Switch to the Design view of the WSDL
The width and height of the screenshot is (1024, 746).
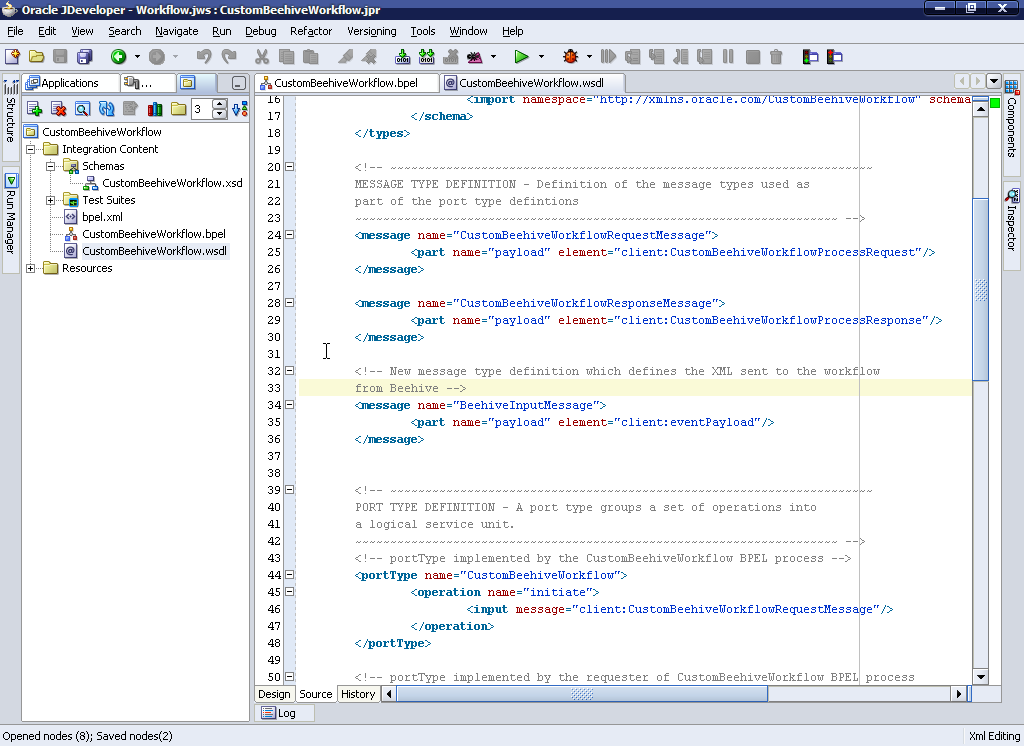tap(274, 693)
